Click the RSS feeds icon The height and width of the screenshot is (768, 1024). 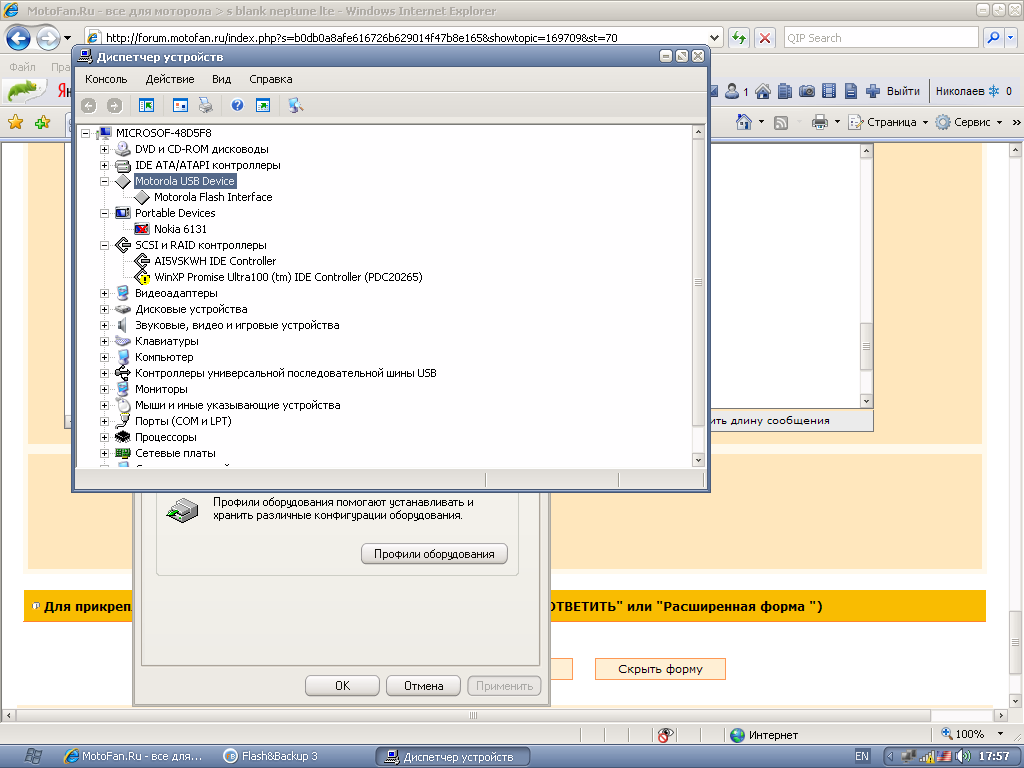click(781, 122)
